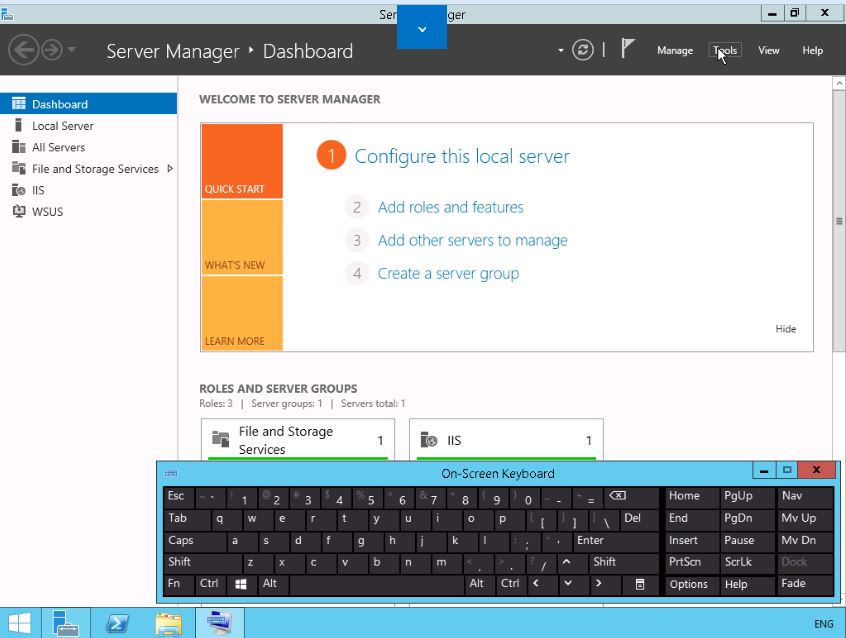Click Add roles and features link
This screenshot has height=638, width=846.
[451, 207]
